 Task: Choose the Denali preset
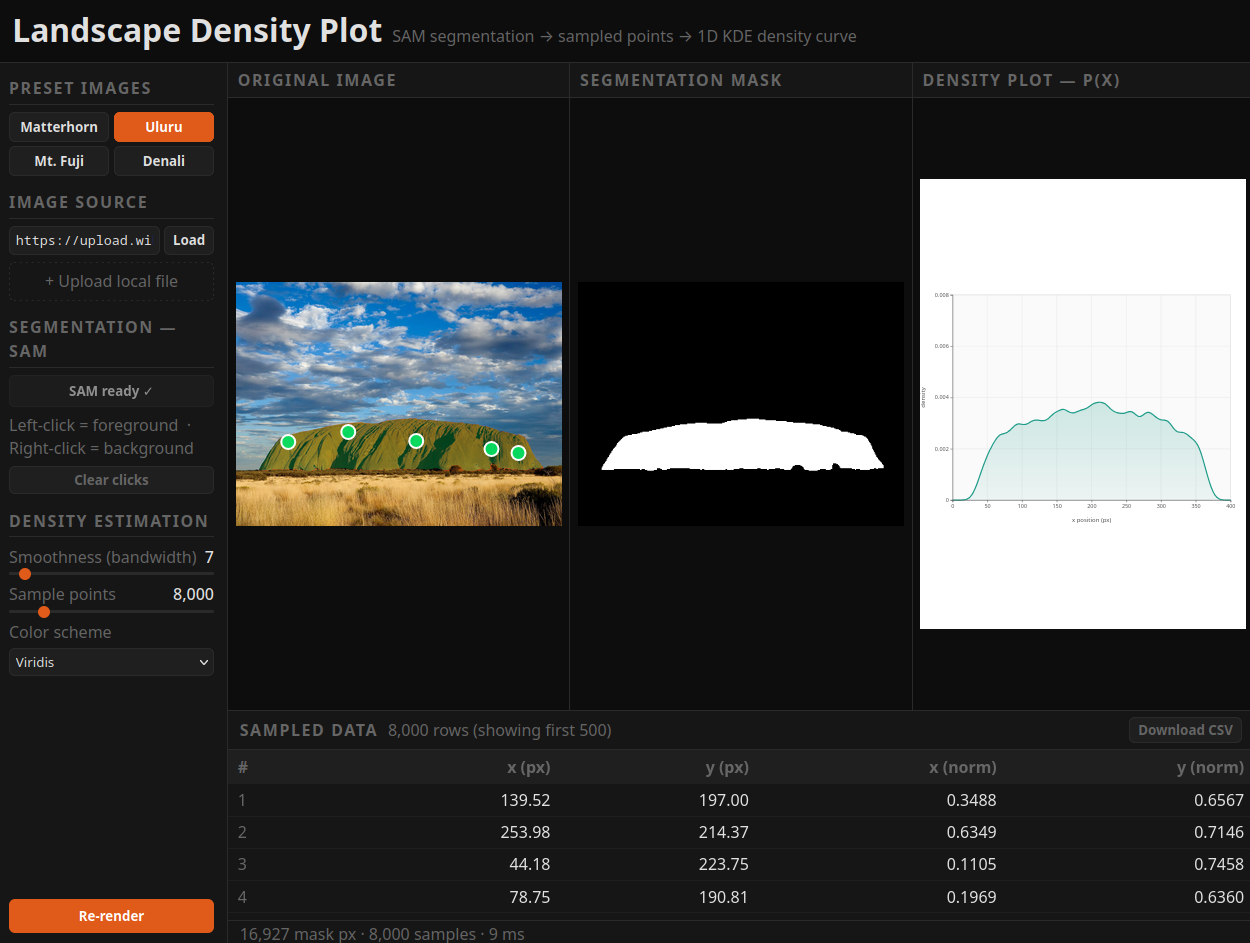click(x=164, y=161)
